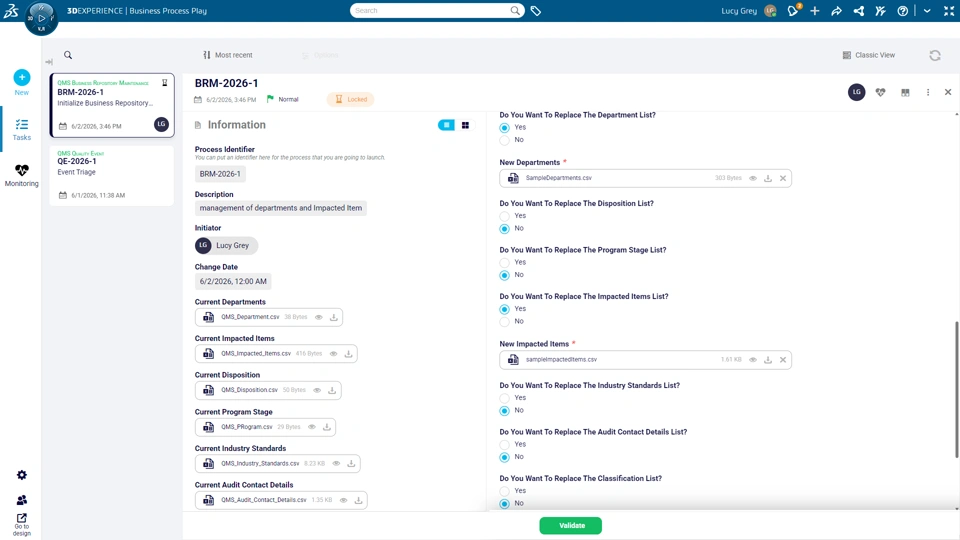The height and width of the screenshot is (540, 960).
Task: Open the network collaboration icon in top bar
Action: point(858,10)
